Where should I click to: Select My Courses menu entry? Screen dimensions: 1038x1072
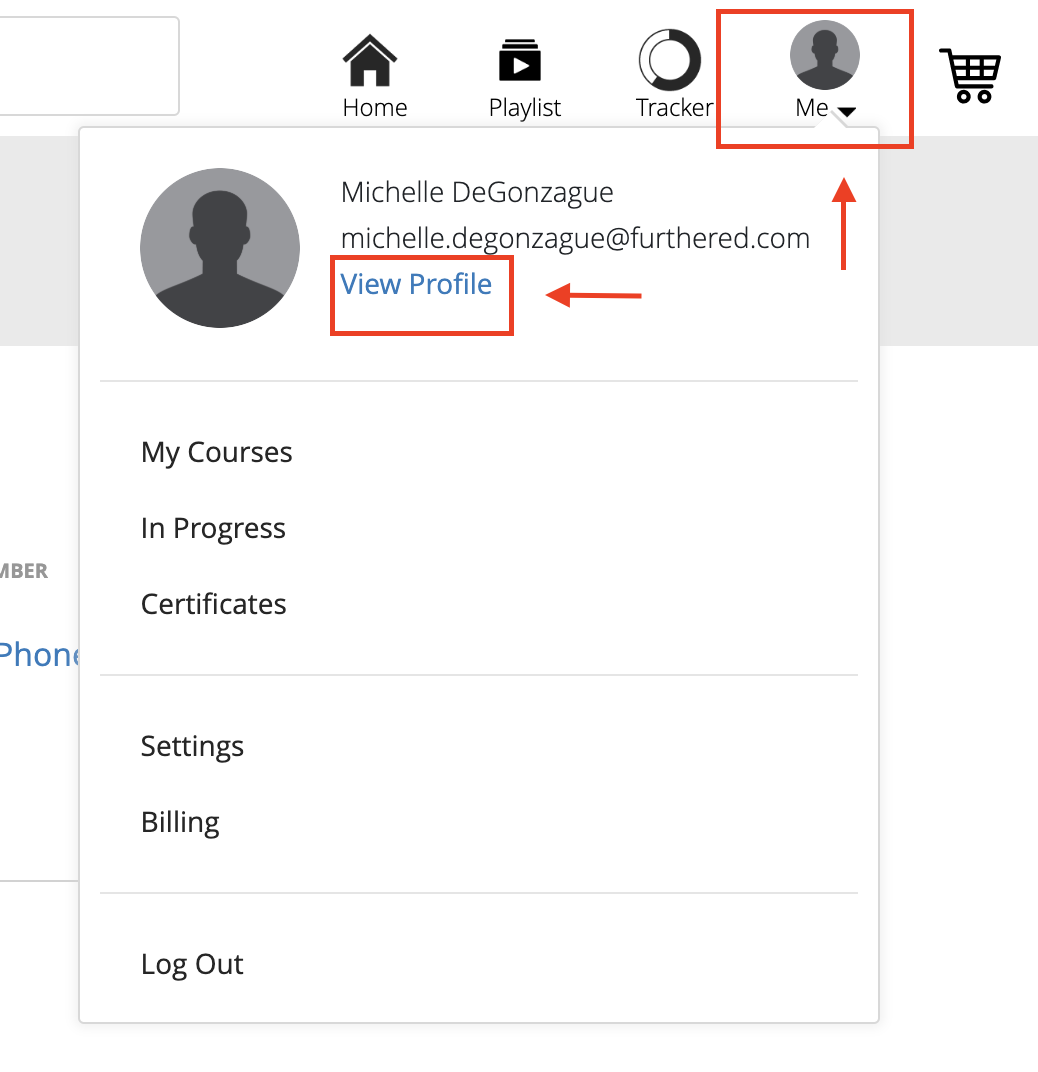[x=216, y=452]
